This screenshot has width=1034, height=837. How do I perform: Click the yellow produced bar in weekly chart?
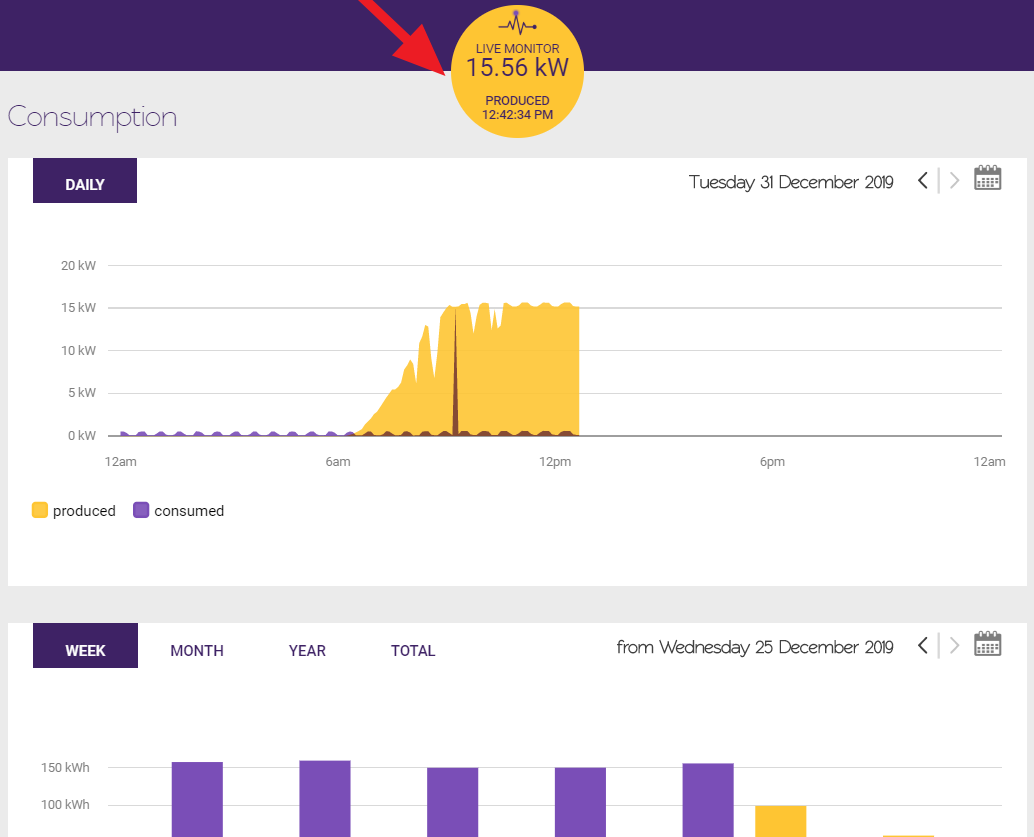781,821
